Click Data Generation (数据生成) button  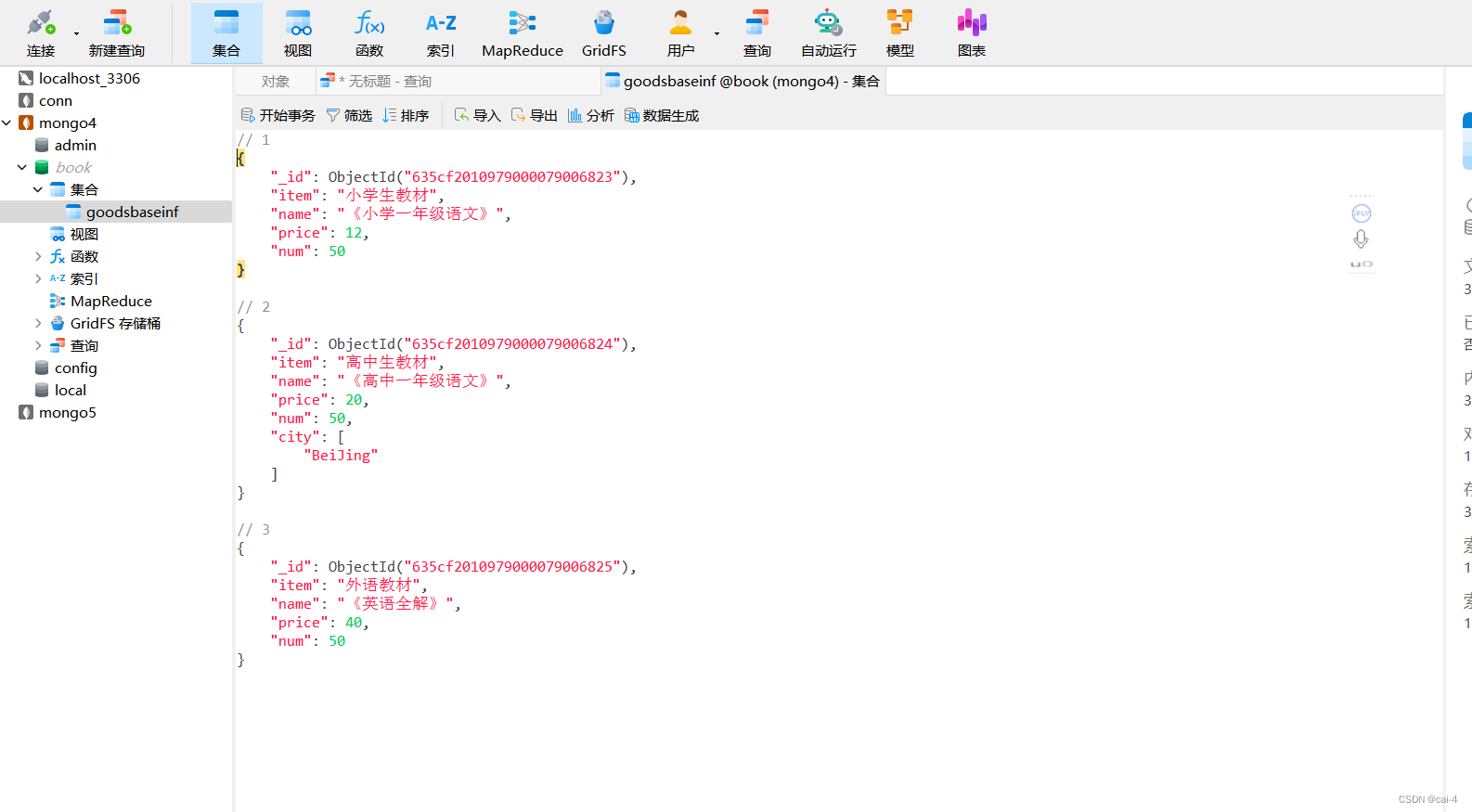click(x=662, y=115)
